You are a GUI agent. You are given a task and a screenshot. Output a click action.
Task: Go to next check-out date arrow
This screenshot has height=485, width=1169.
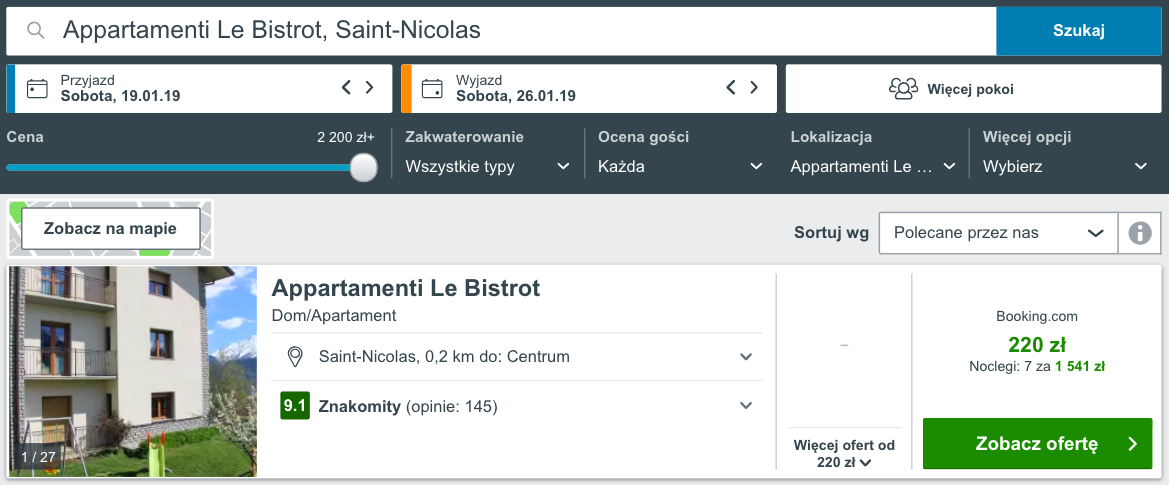tap(755, 88)
